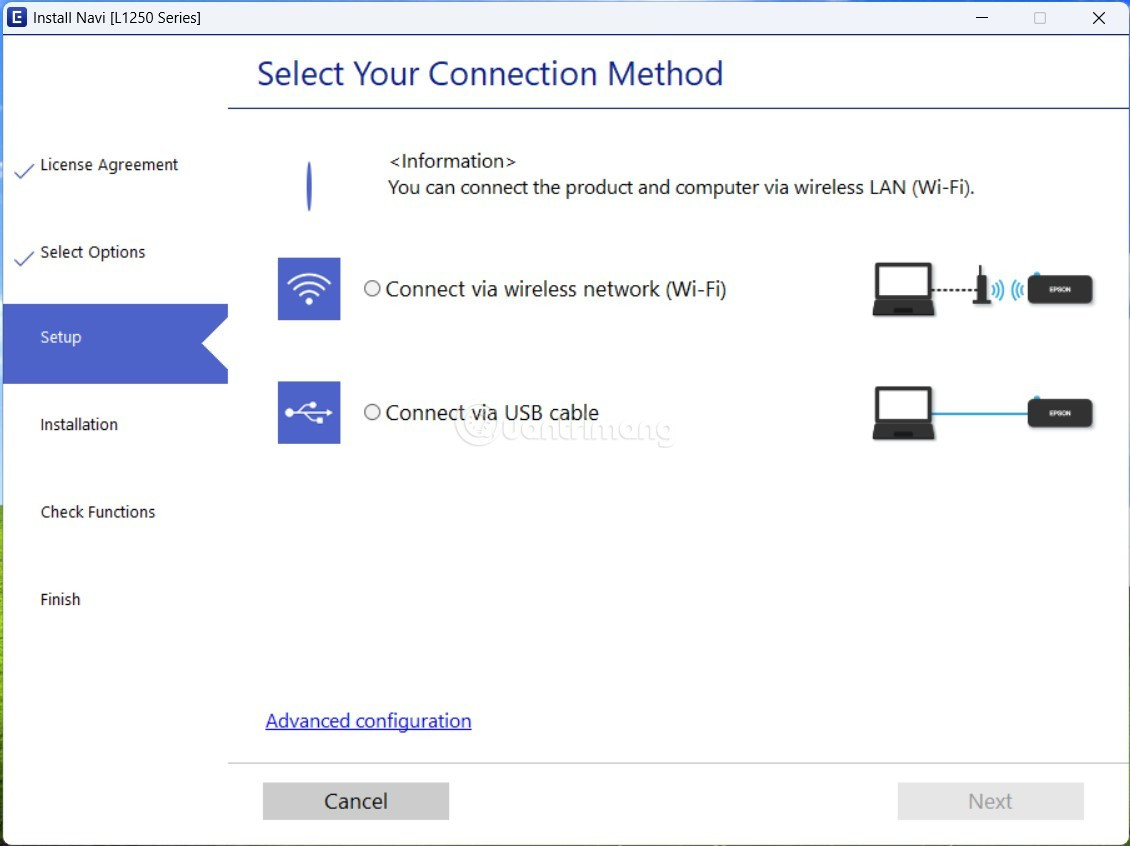This screenshot has height=846, width=1130.
Task: Click the USB cable connection diagram
Action: pyautogui.click(x=982, y=412)
